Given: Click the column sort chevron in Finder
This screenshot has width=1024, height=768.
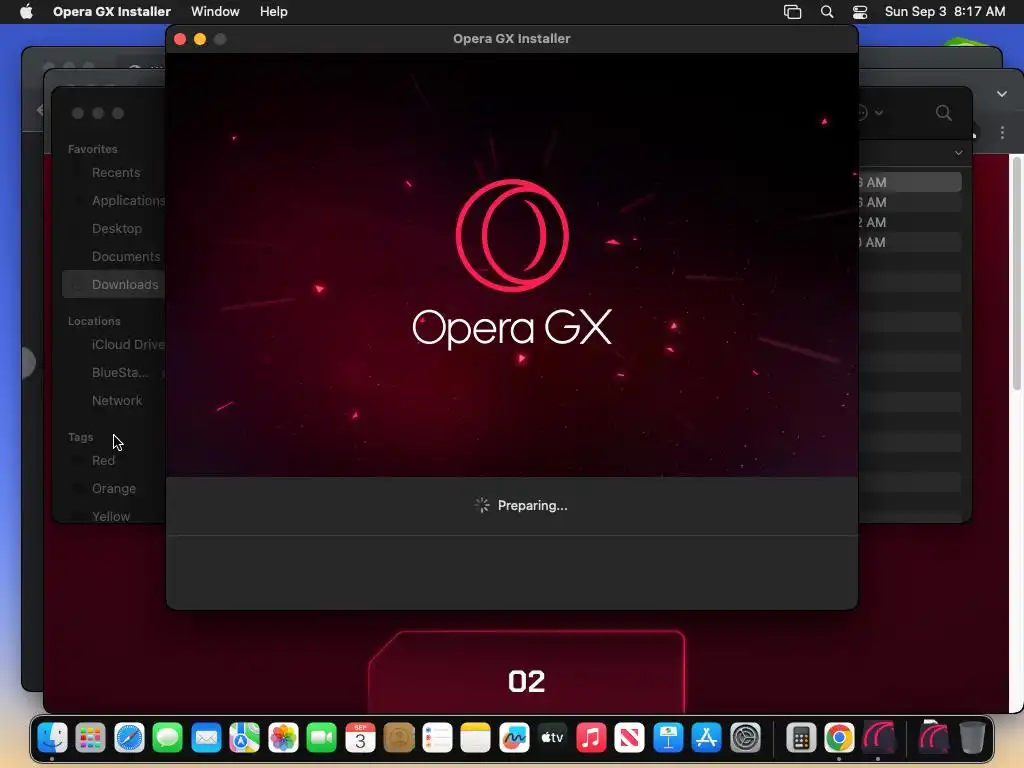Looking at the screenshot, I should pos(958,153).
